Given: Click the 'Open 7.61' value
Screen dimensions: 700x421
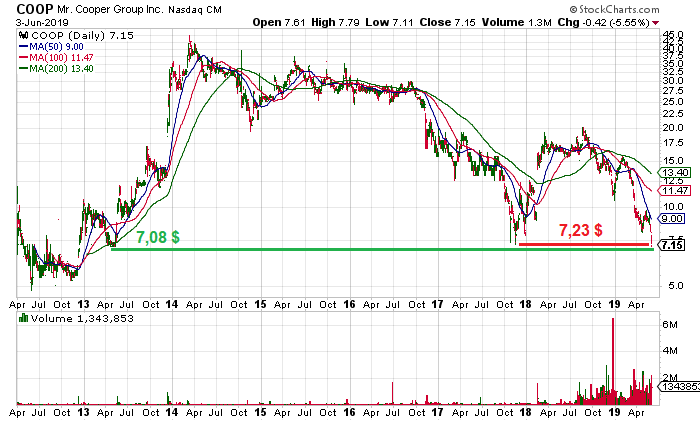Looking at the screenshot, I should click(x=279, y=22).
